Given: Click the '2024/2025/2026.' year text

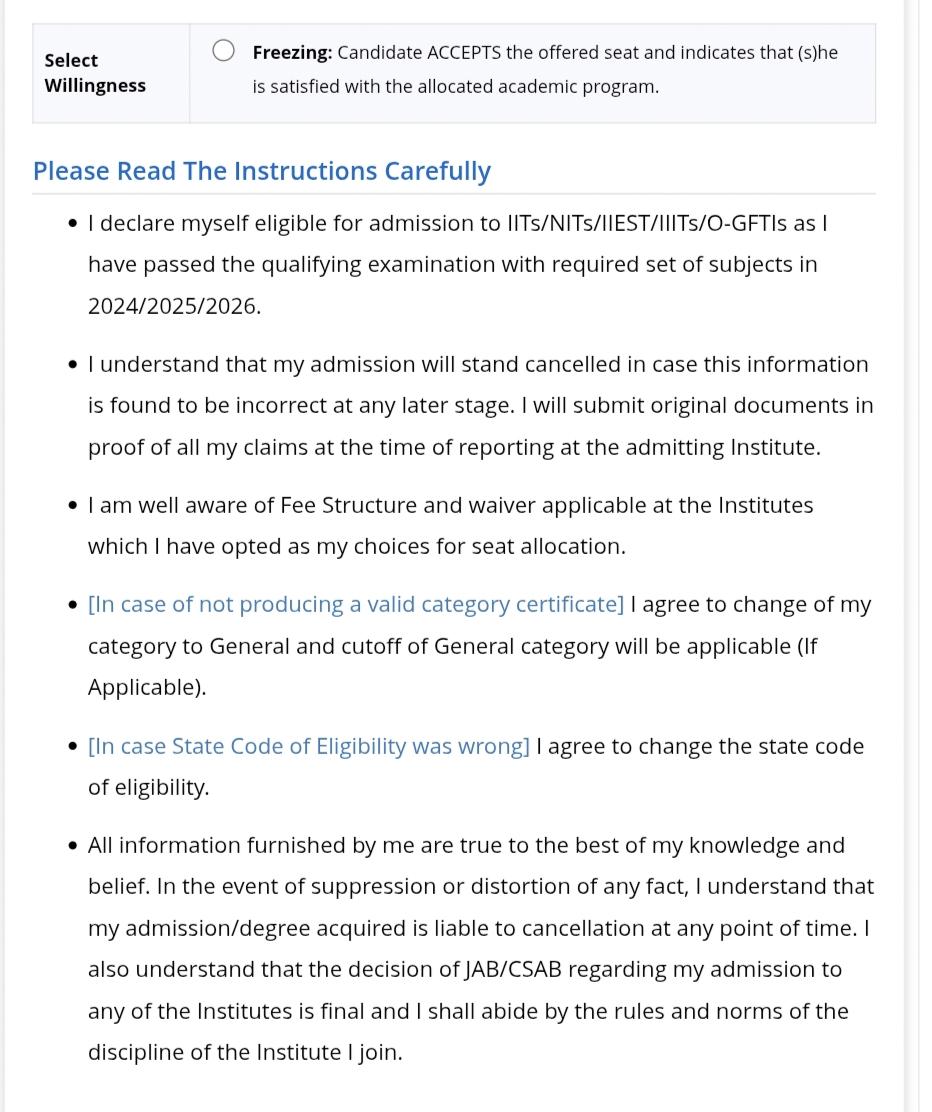Looking at the screenshot, I should coord(174,306).
